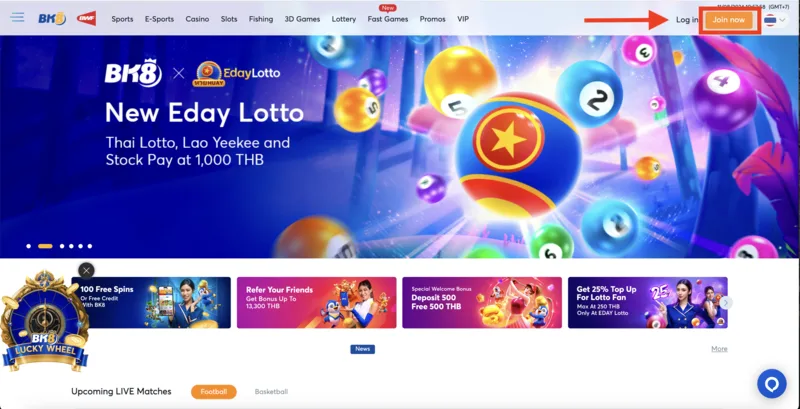
Task: Jump to the first carousel slide dot
Action: point(29,246)
